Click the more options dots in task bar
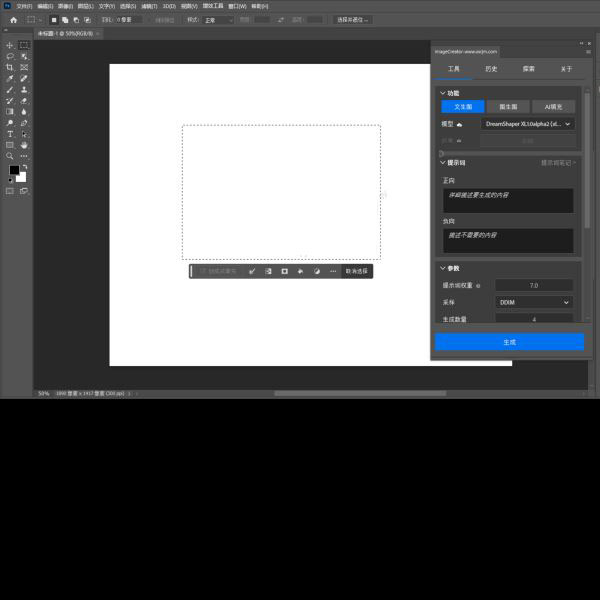 coord(333,271)
